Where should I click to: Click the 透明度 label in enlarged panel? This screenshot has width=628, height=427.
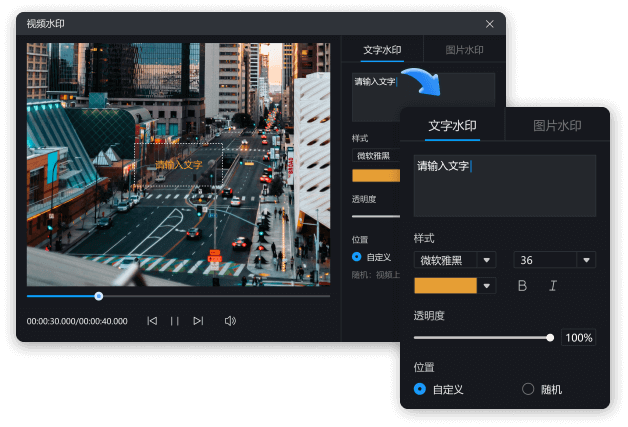pos(429,316)
